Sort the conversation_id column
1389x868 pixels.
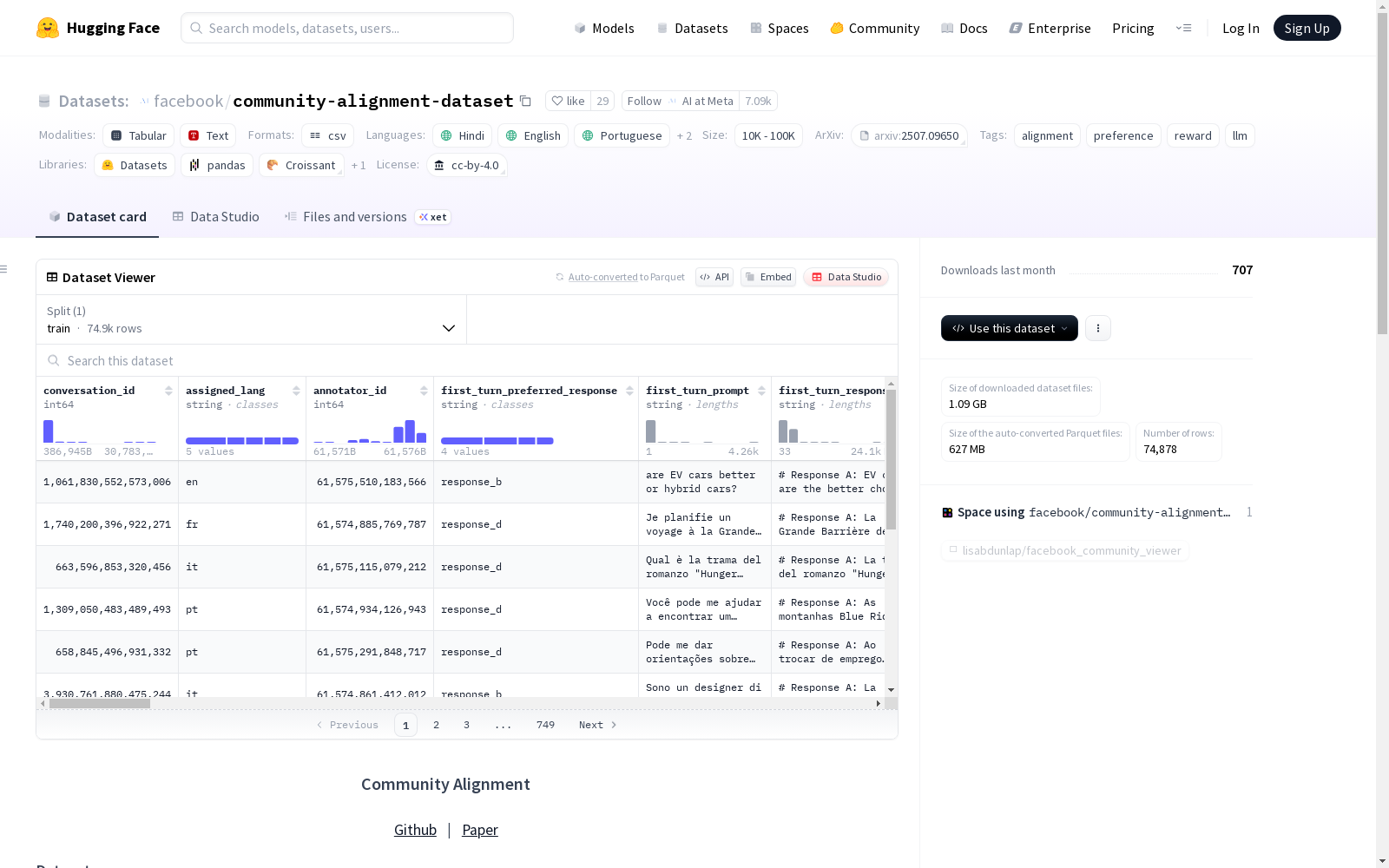tap(168, 391)
